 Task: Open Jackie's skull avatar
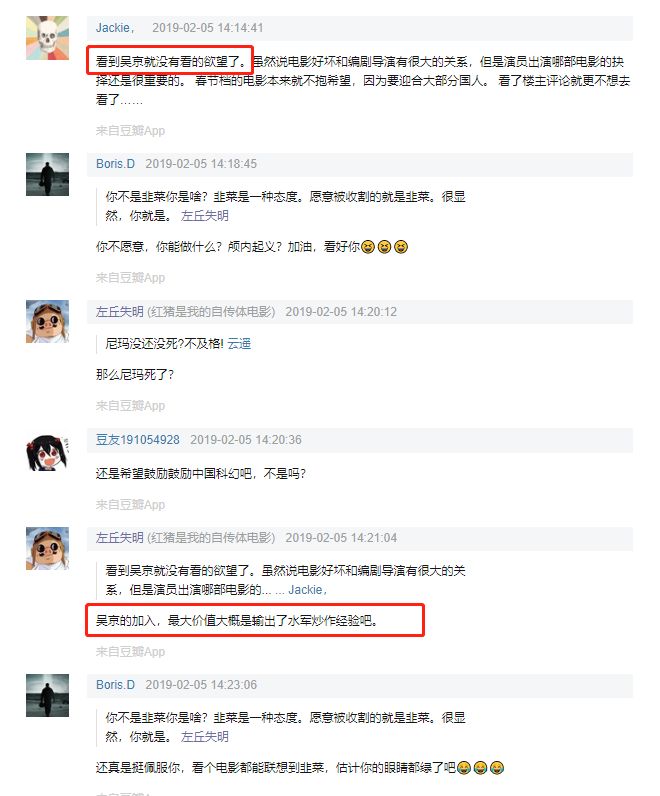click(x=47, y=38)
